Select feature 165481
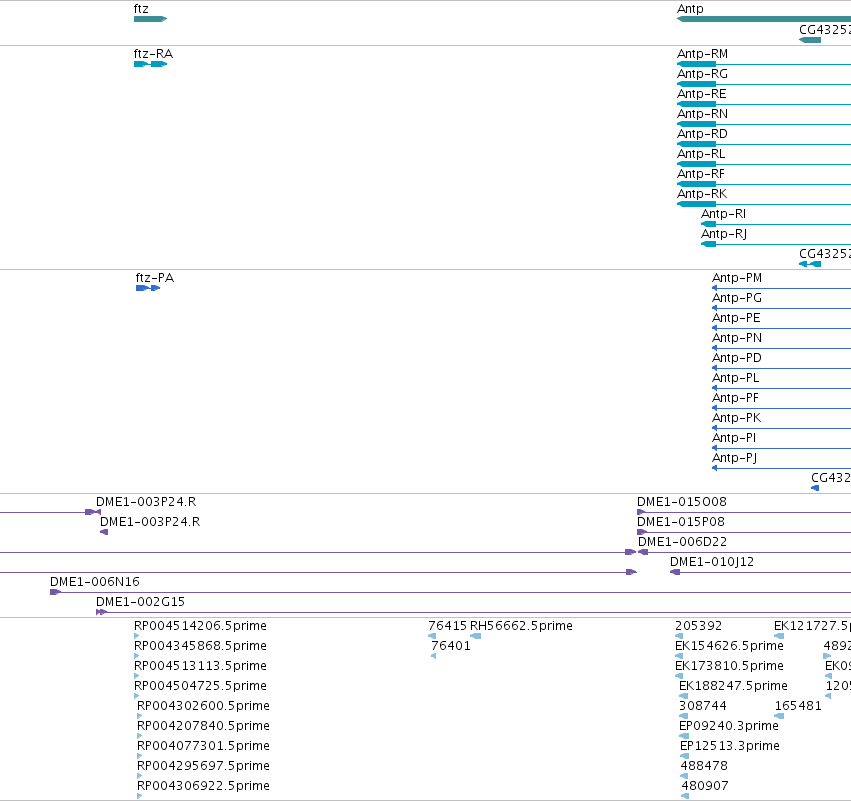Screen dimensions: 851x801 point(798,706)
